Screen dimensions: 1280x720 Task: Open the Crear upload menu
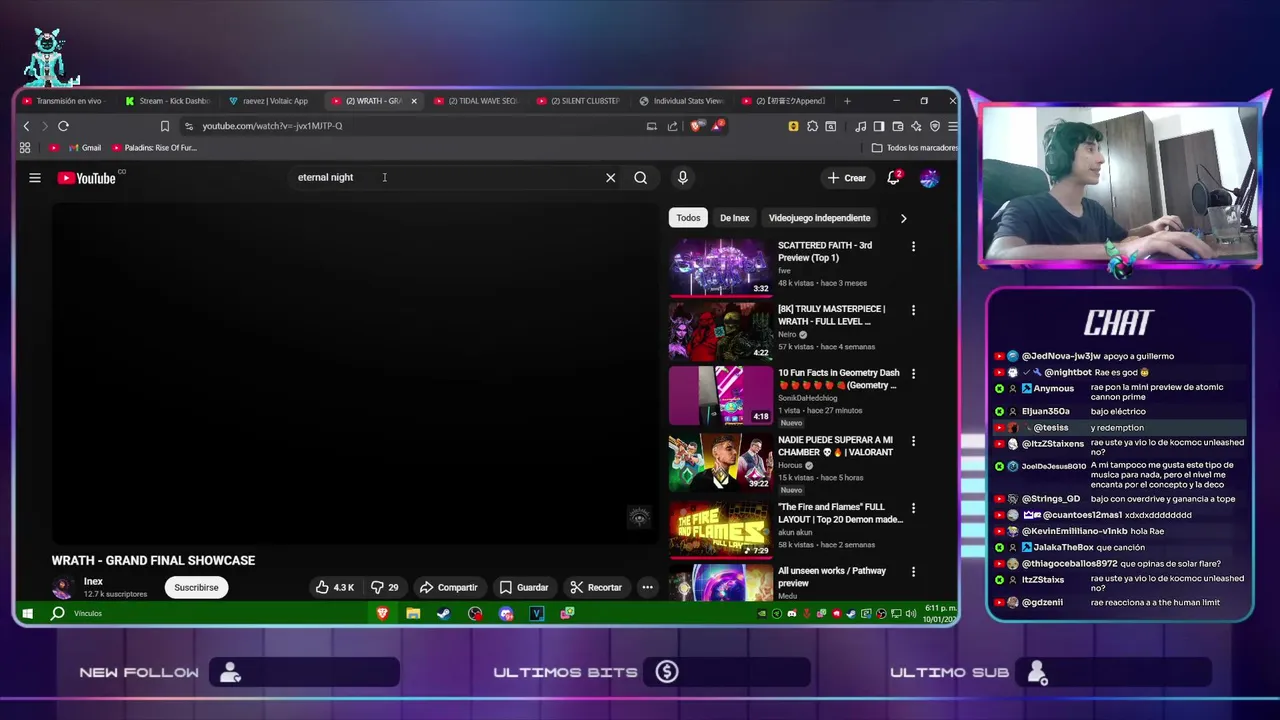[846, 178]
